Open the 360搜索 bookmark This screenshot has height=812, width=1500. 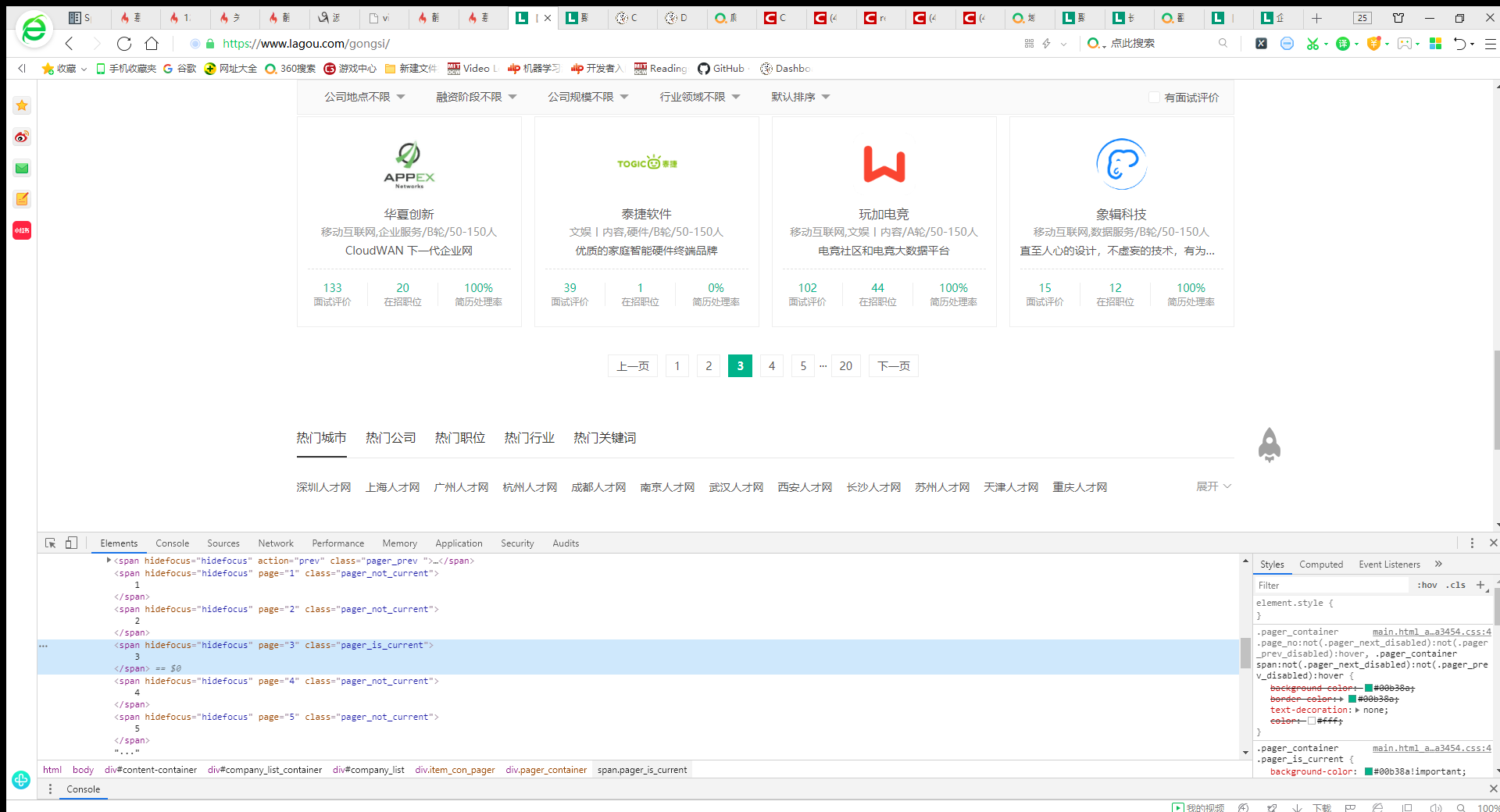point(291,69)
